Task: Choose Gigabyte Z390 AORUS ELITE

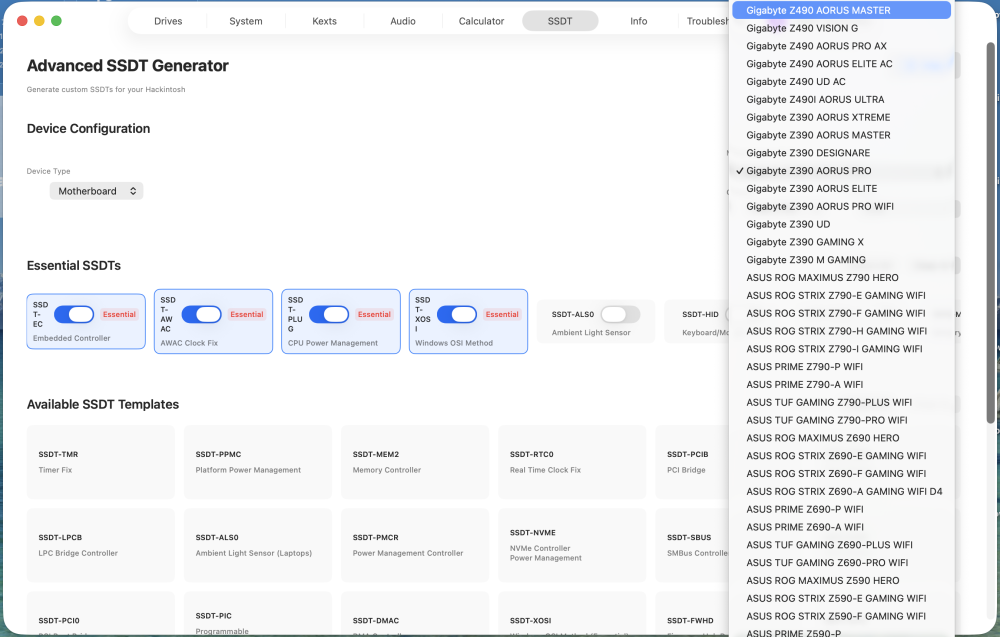Action: point(841,189)
